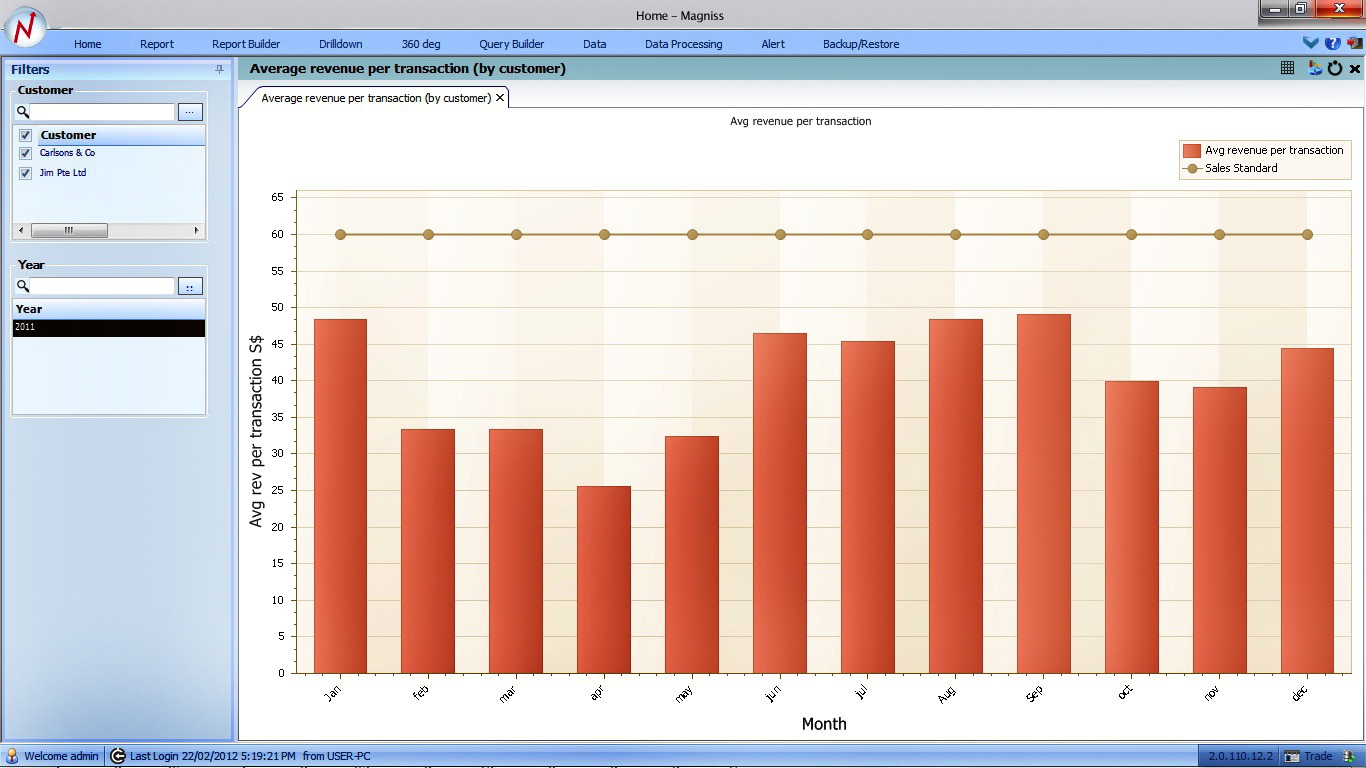The width and height of the screenshot is (1366, 768).
Task: Click the Trade status bar icon
Action: (x=1292, y=756)
